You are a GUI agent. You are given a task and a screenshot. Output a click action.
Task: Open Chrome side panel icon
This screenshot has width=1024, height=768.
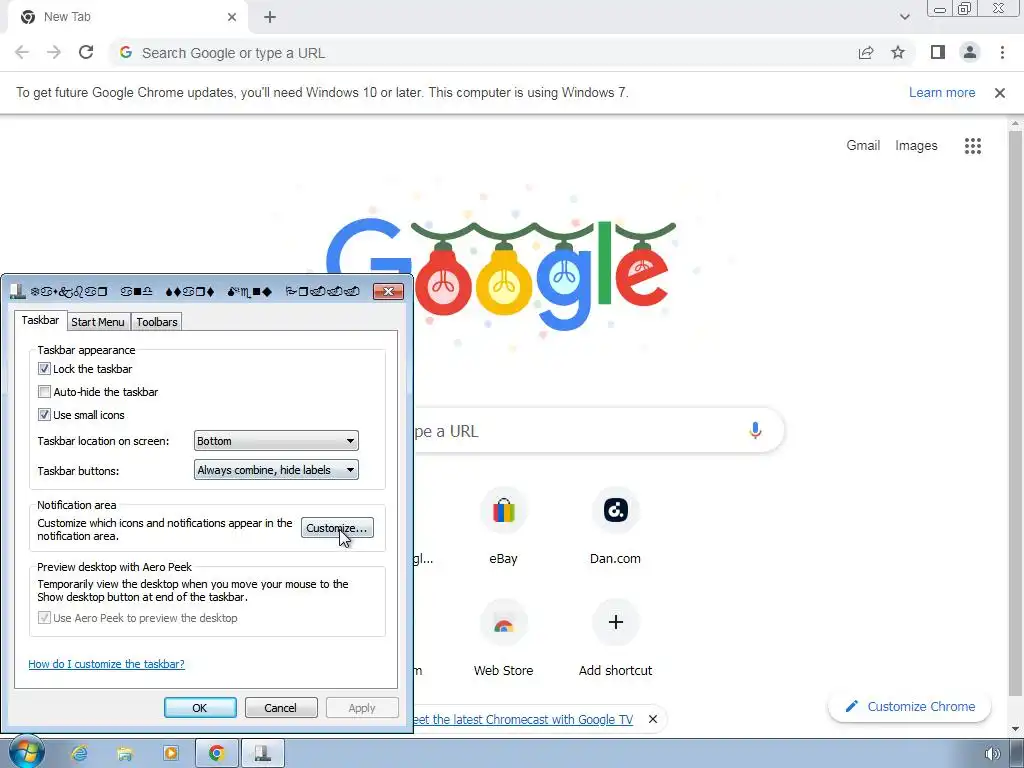938,53
